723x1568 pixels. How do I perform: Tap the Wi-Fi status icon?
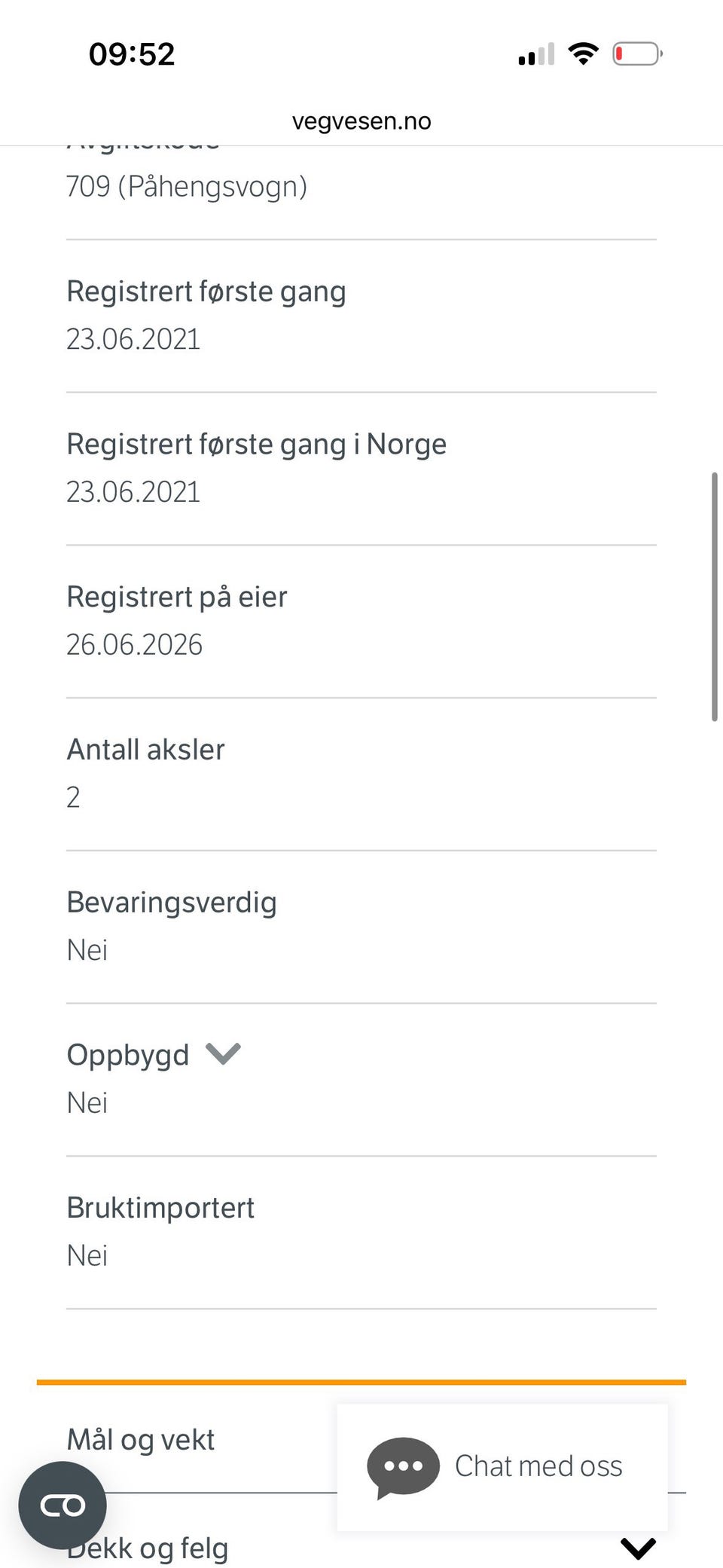pos(583,54)
